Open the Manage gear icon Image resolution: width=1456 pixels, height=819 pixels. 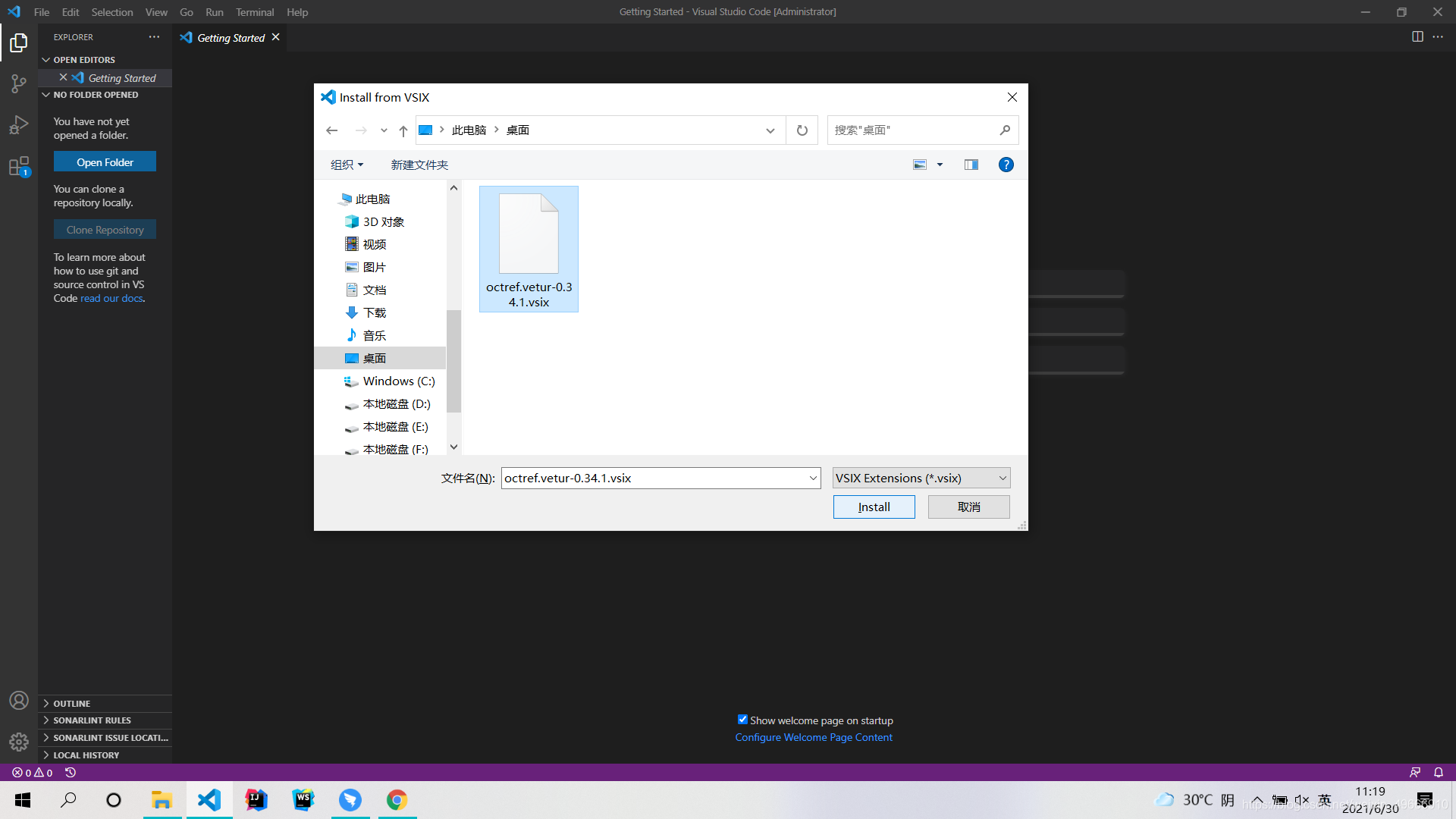pyautogui.click(x=18, y=742)
